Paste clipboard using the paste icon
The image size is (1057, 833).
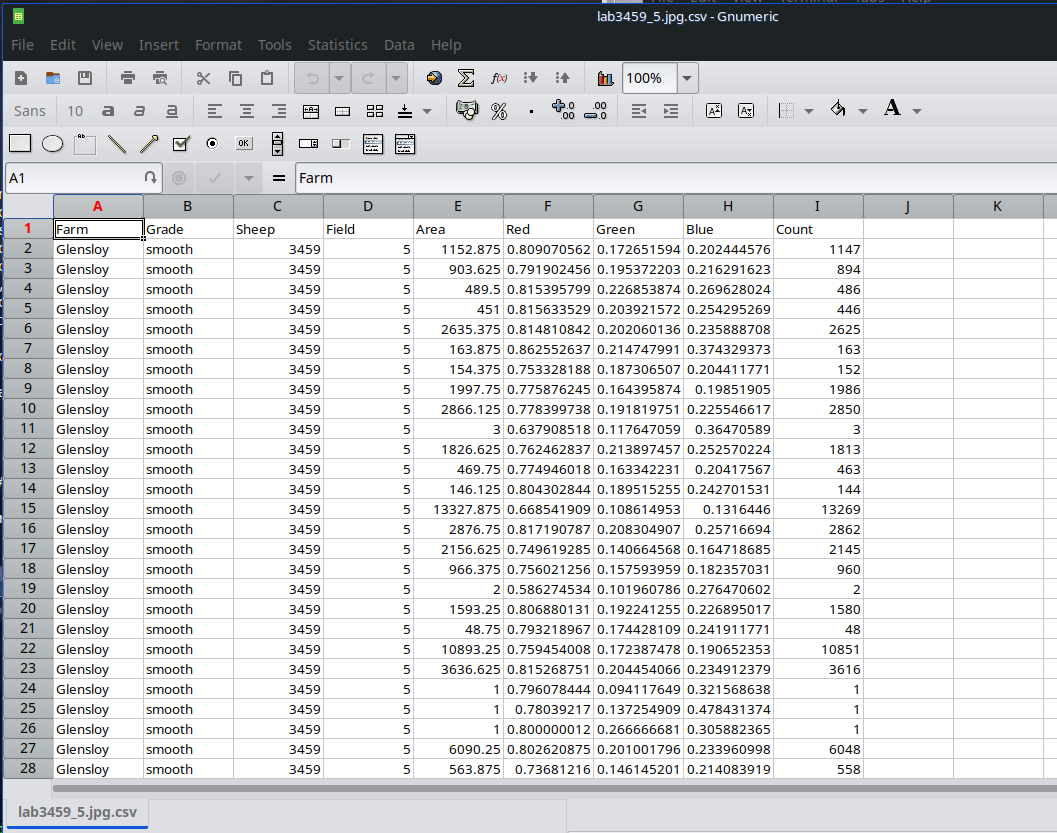pos(267,78)
